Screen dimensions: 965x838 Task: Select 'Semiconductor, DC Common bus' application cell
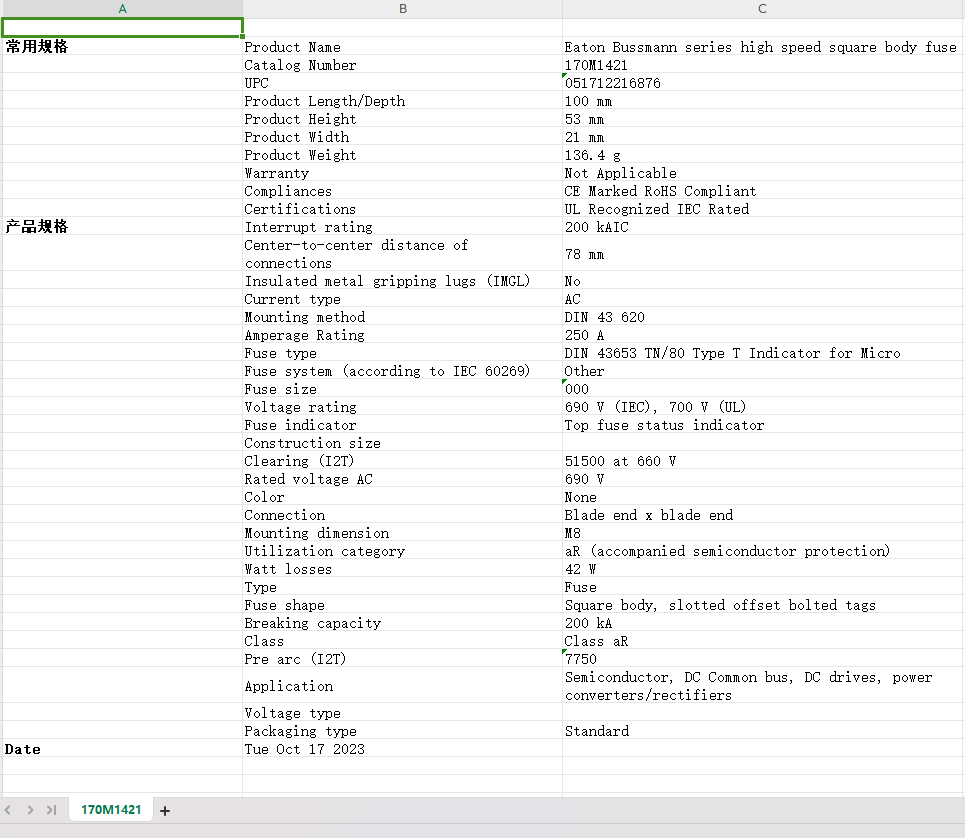click(763, 686)
